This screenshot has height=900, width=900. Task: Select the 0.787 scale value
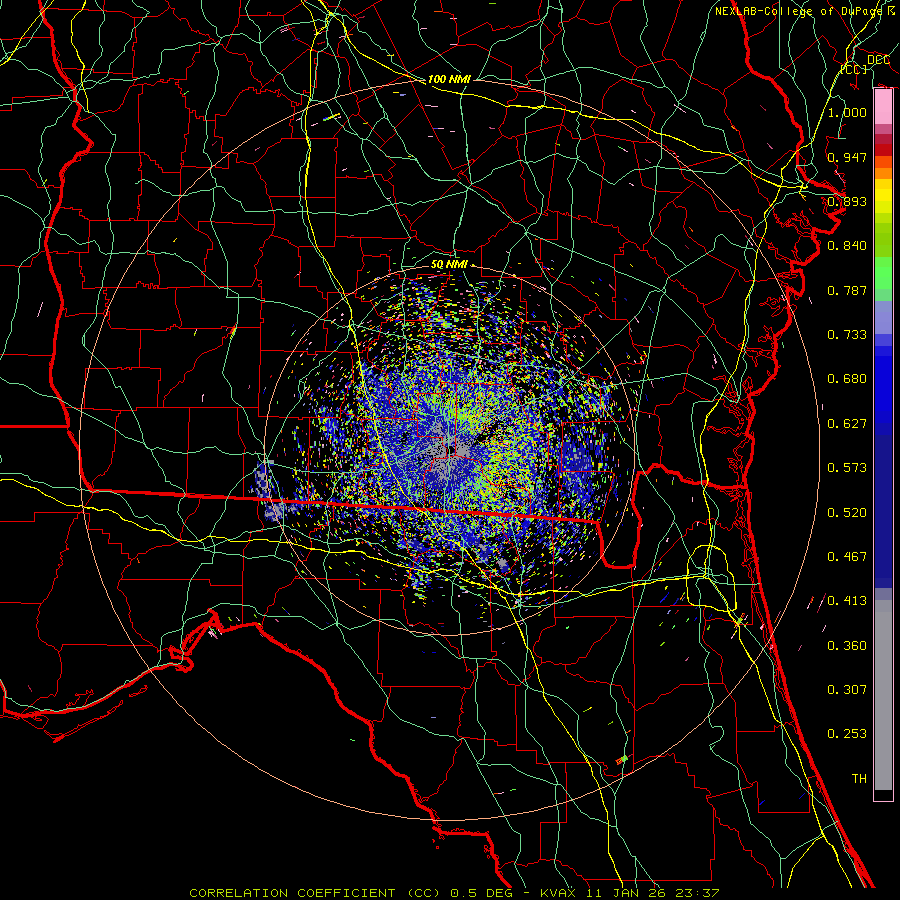point(847,290)
